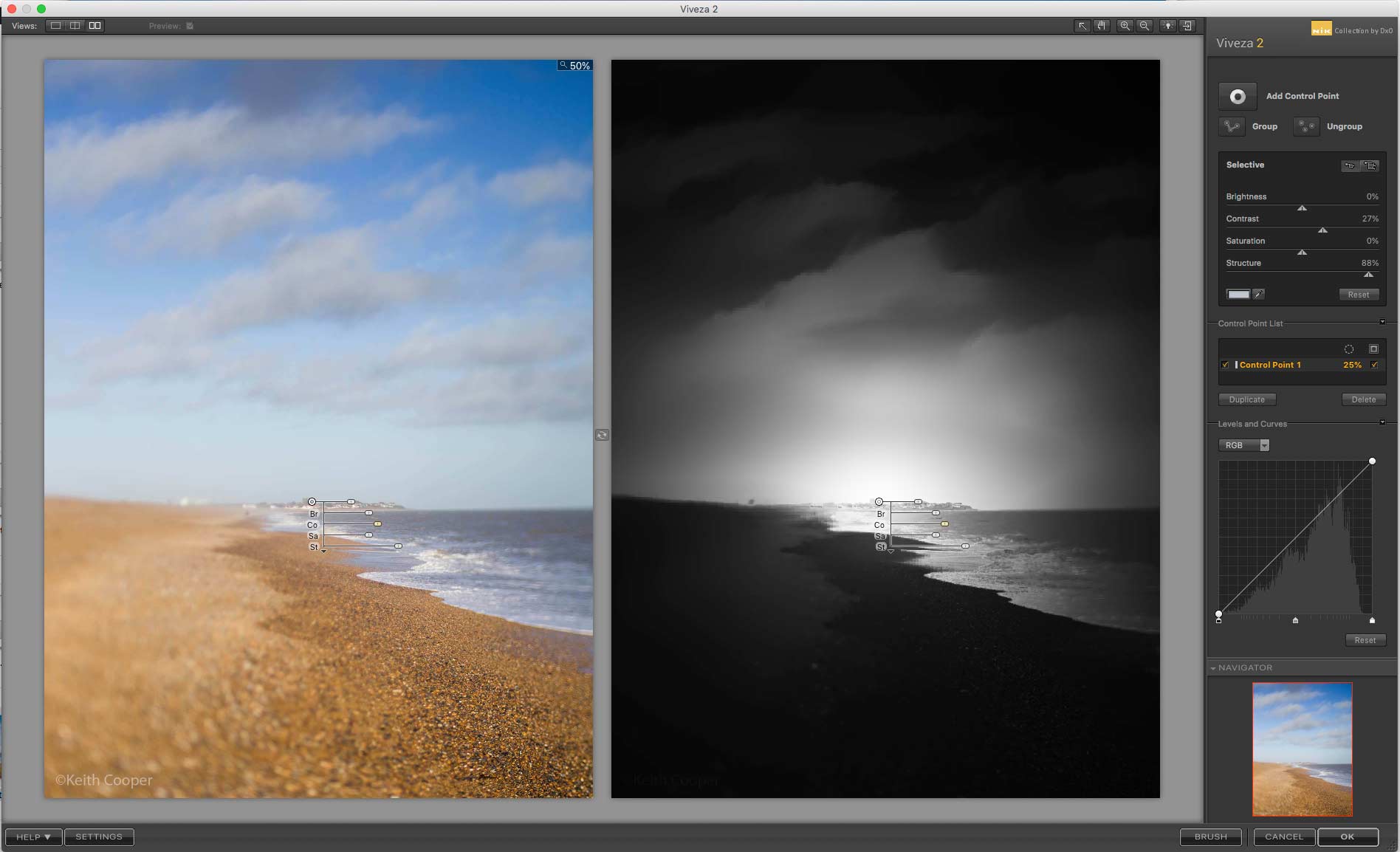
Task: Click the BRUSH button
Action: point(1211,836)
